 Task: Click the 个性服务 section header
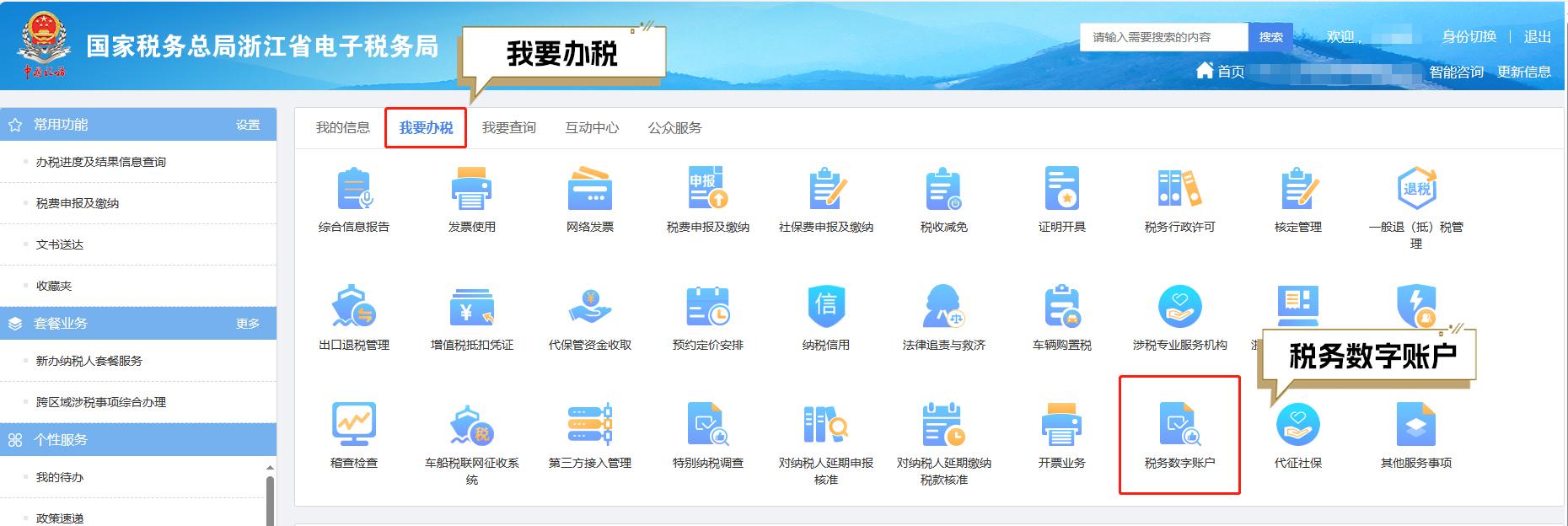[138, 440]
